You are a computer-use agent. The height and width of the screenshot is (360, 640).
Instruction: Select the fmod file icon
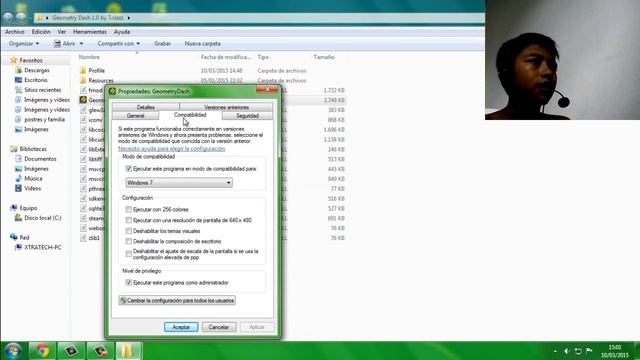pos(83,90)
